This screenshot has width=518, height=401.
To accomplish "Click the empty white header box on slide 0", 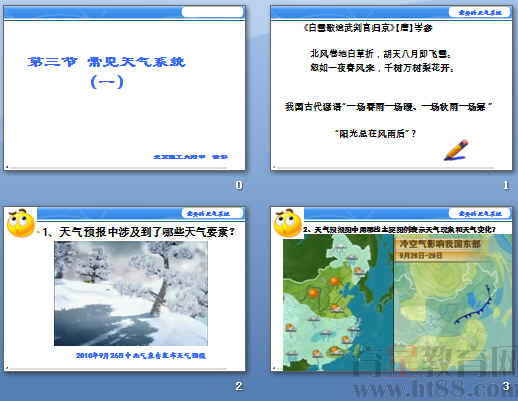I will tap(212, 12).
